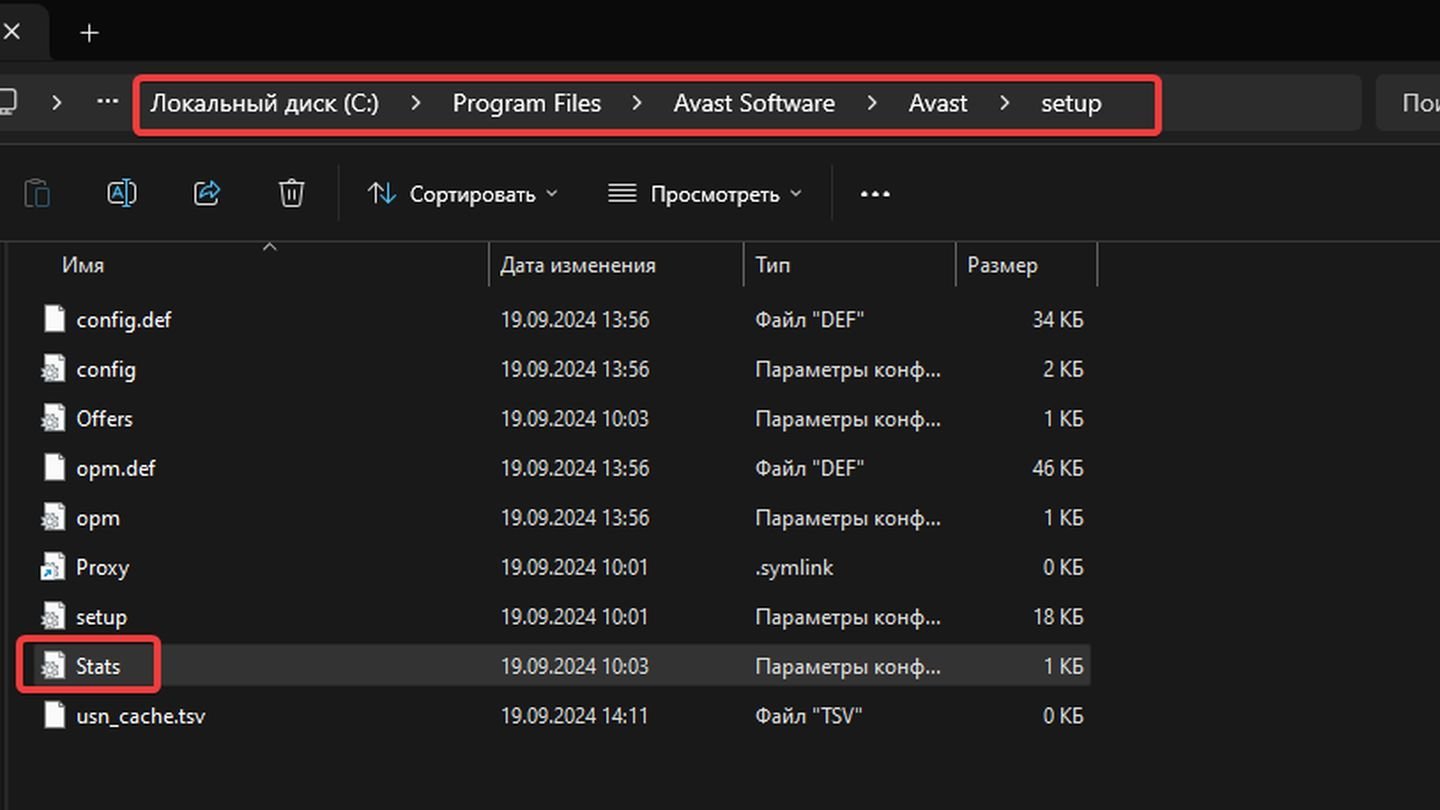Screen dimensions: 1440x810
Task: Click date 19.09.2024 14:11 of usn_cache.tsv
Action: coord(575,716)
